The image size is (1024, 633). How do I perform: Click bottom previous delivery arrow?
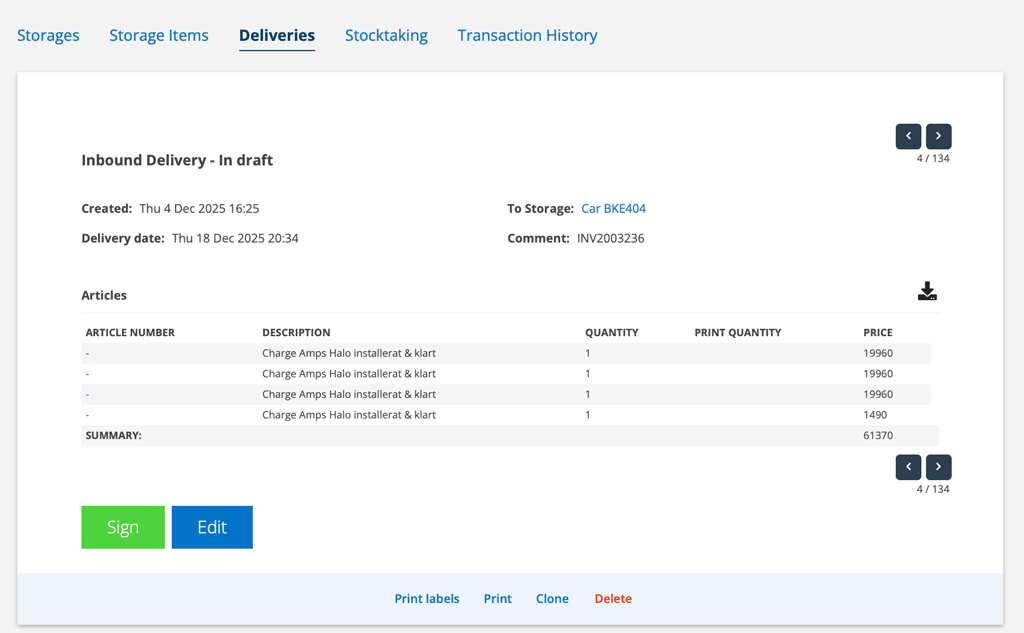coord(908,467)
